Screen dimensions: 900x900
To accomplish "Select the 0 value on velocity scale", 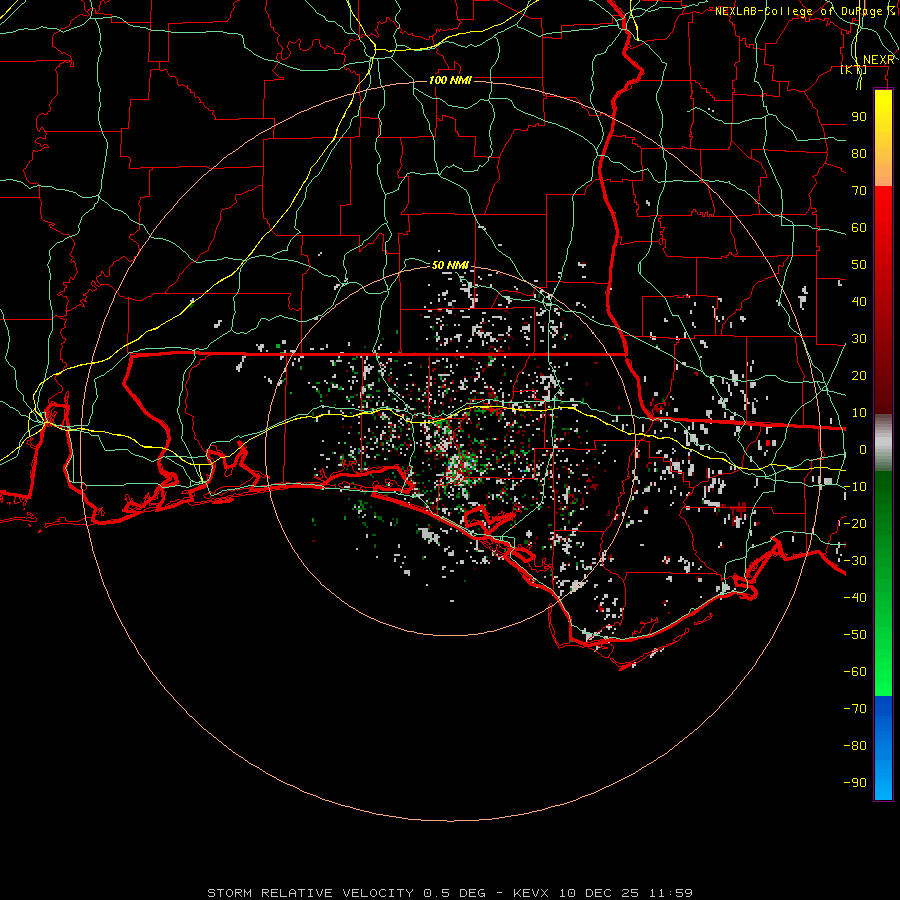I will [x=863, y=450].
